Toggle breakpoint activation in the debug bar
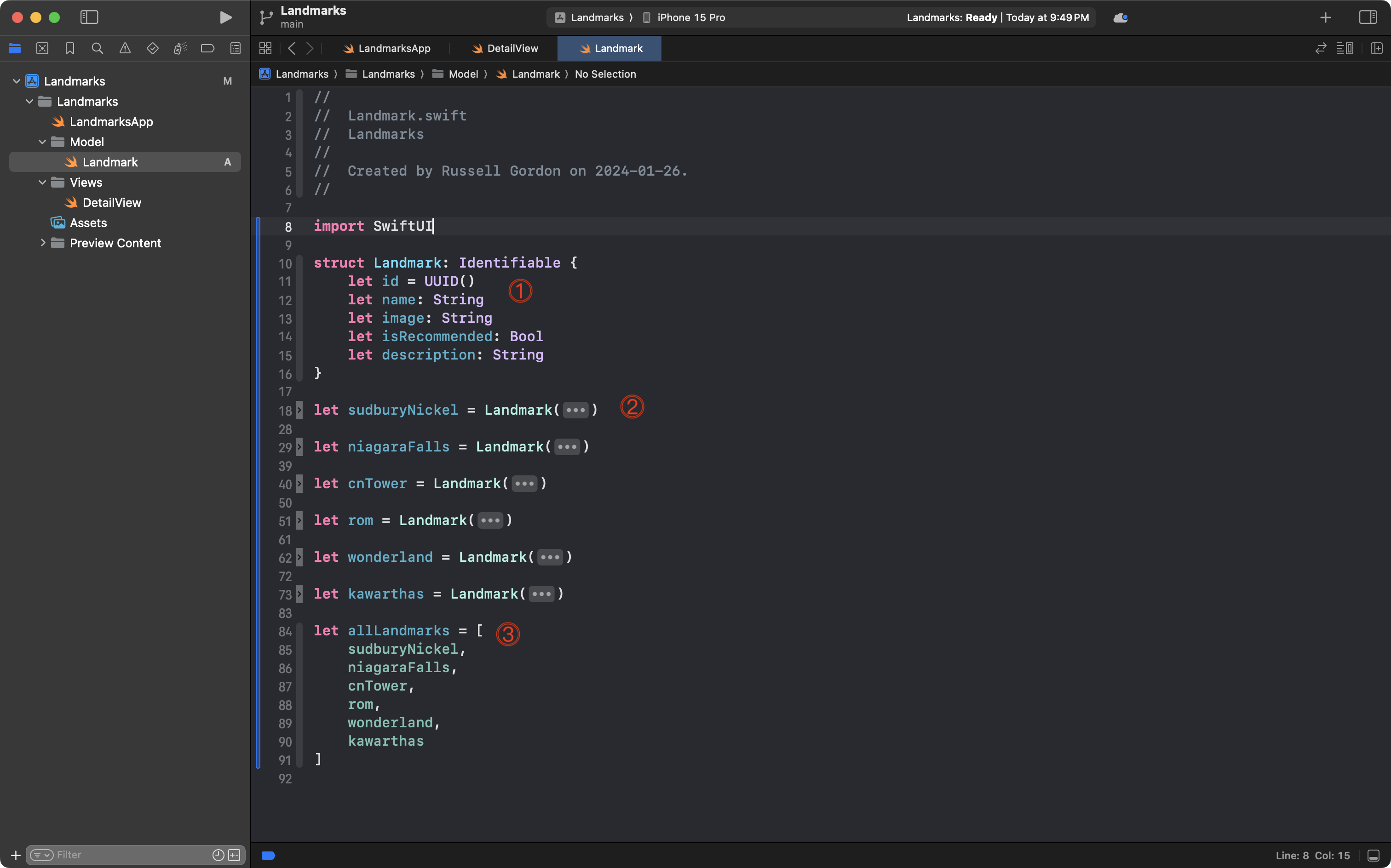 [x=267, y=855]
